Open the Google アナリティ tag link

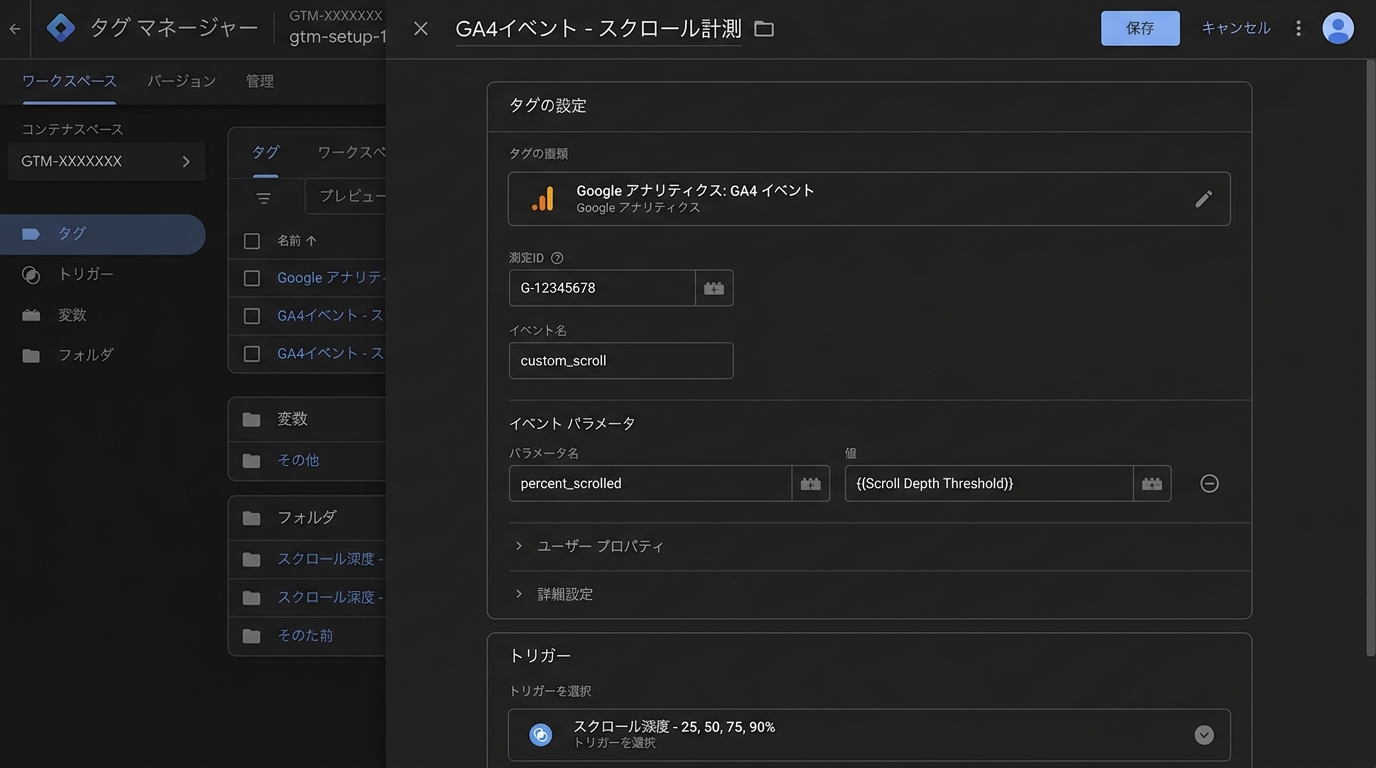pyautogui.click(x=331, y=278)
